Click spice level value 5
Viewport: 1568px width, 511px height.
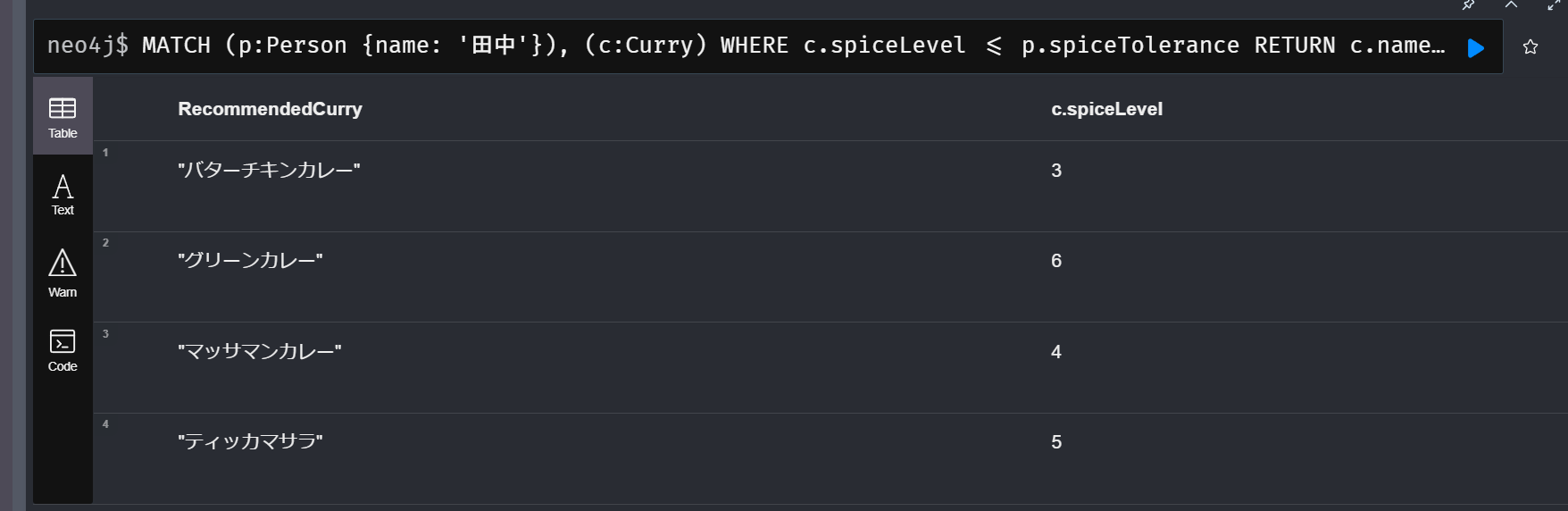1056,442
